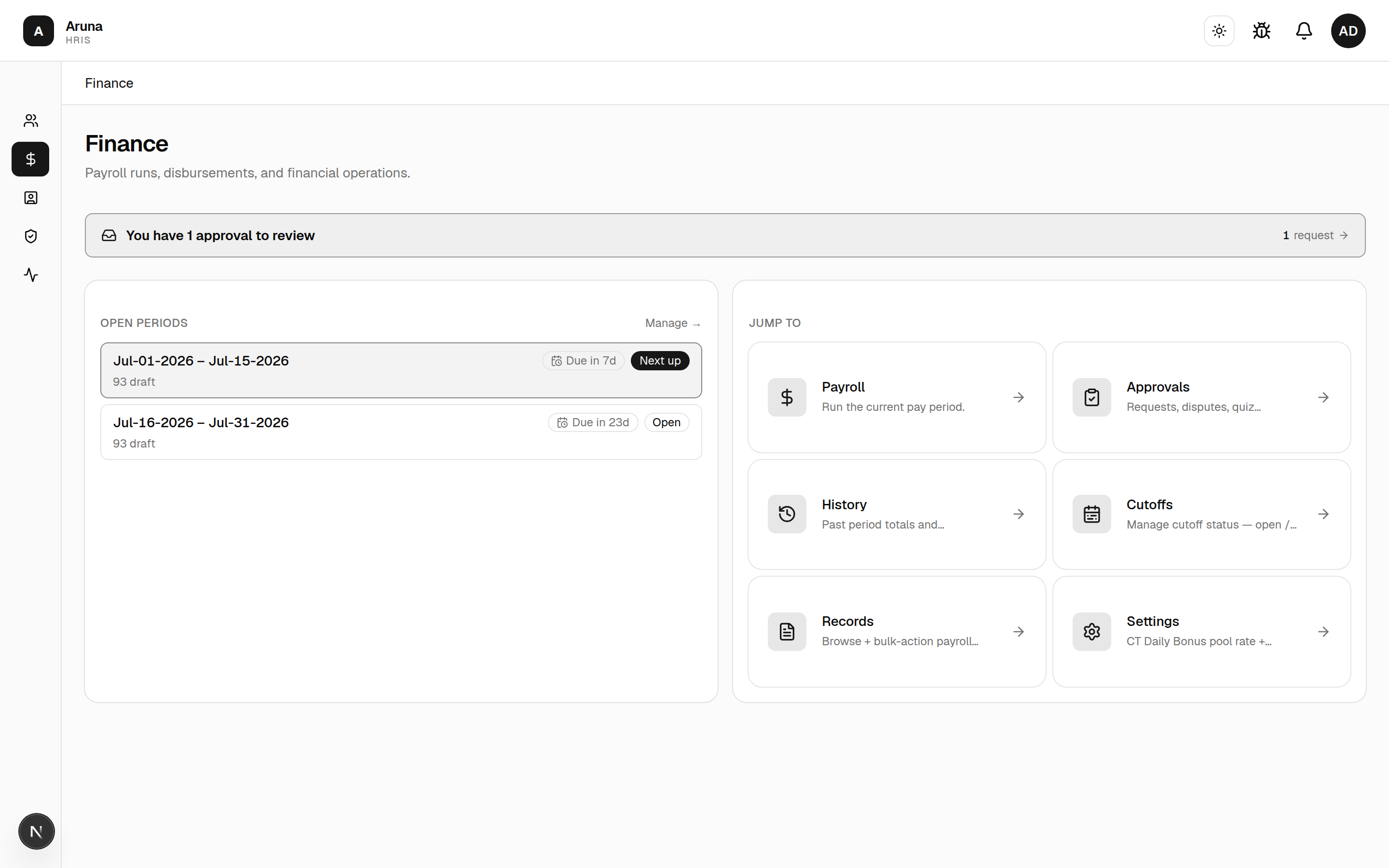Select the Finance dollar sidebar icon
This screenshot has height=868, width=1389.
[30, 159]
